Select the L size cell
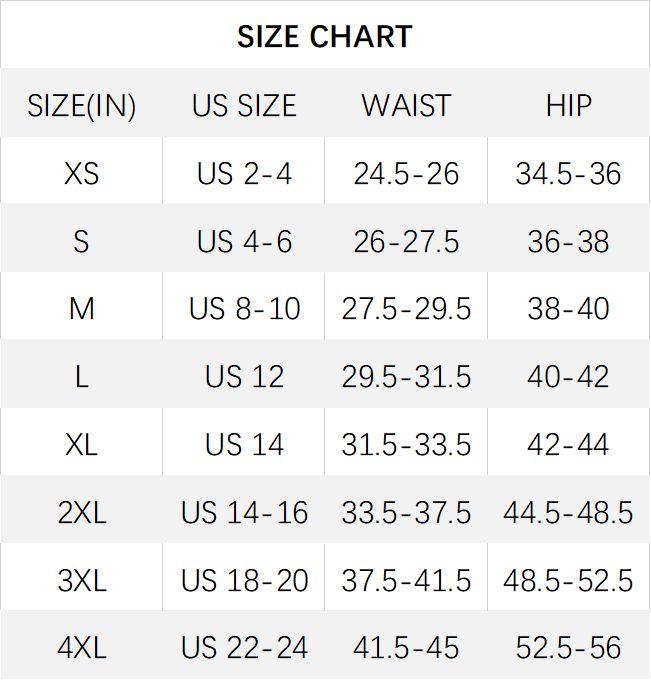Viewport: 651px width, 680px height. (x=81, y=377)
